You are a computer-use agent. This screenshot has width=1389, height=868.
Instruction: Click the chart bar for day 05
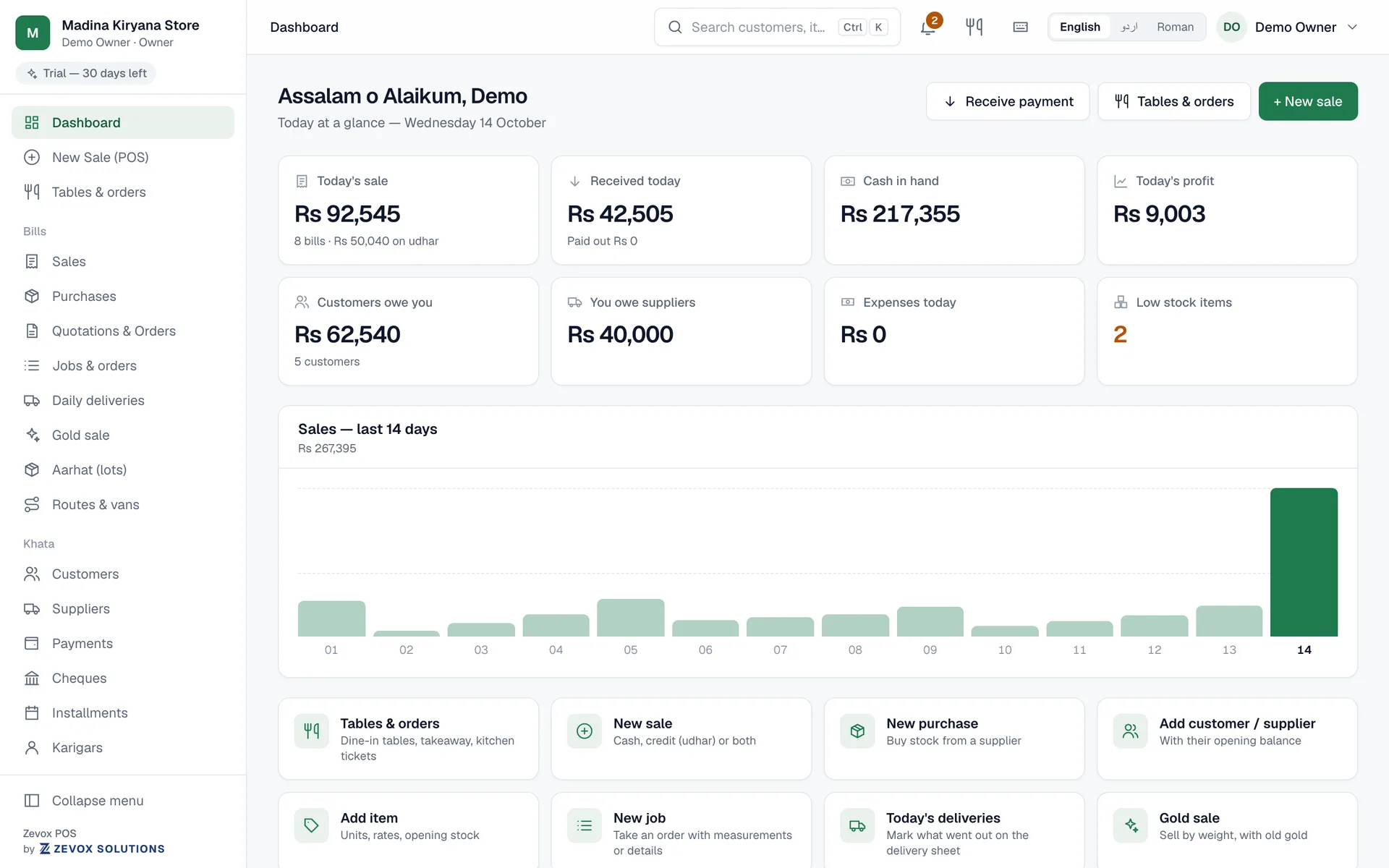(630, 618)
